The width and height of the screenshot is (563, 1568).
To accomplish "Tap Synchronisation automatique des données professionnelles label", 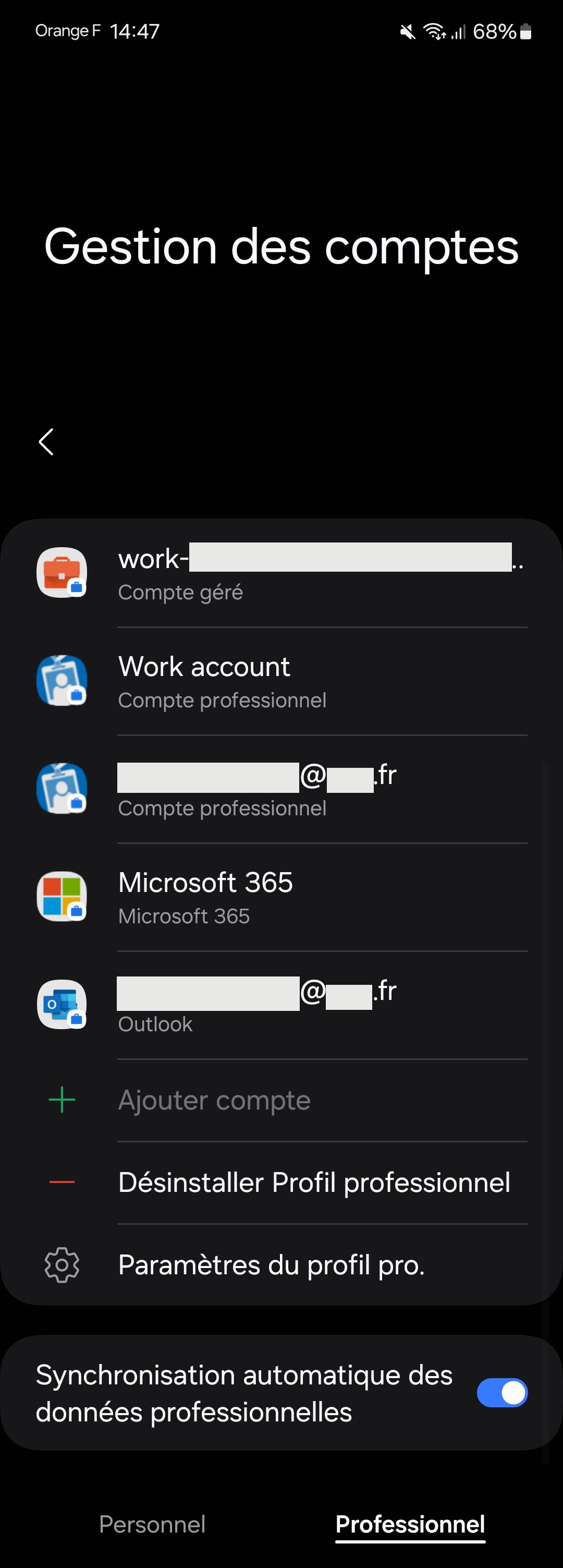I will (x=244, y=1393).
